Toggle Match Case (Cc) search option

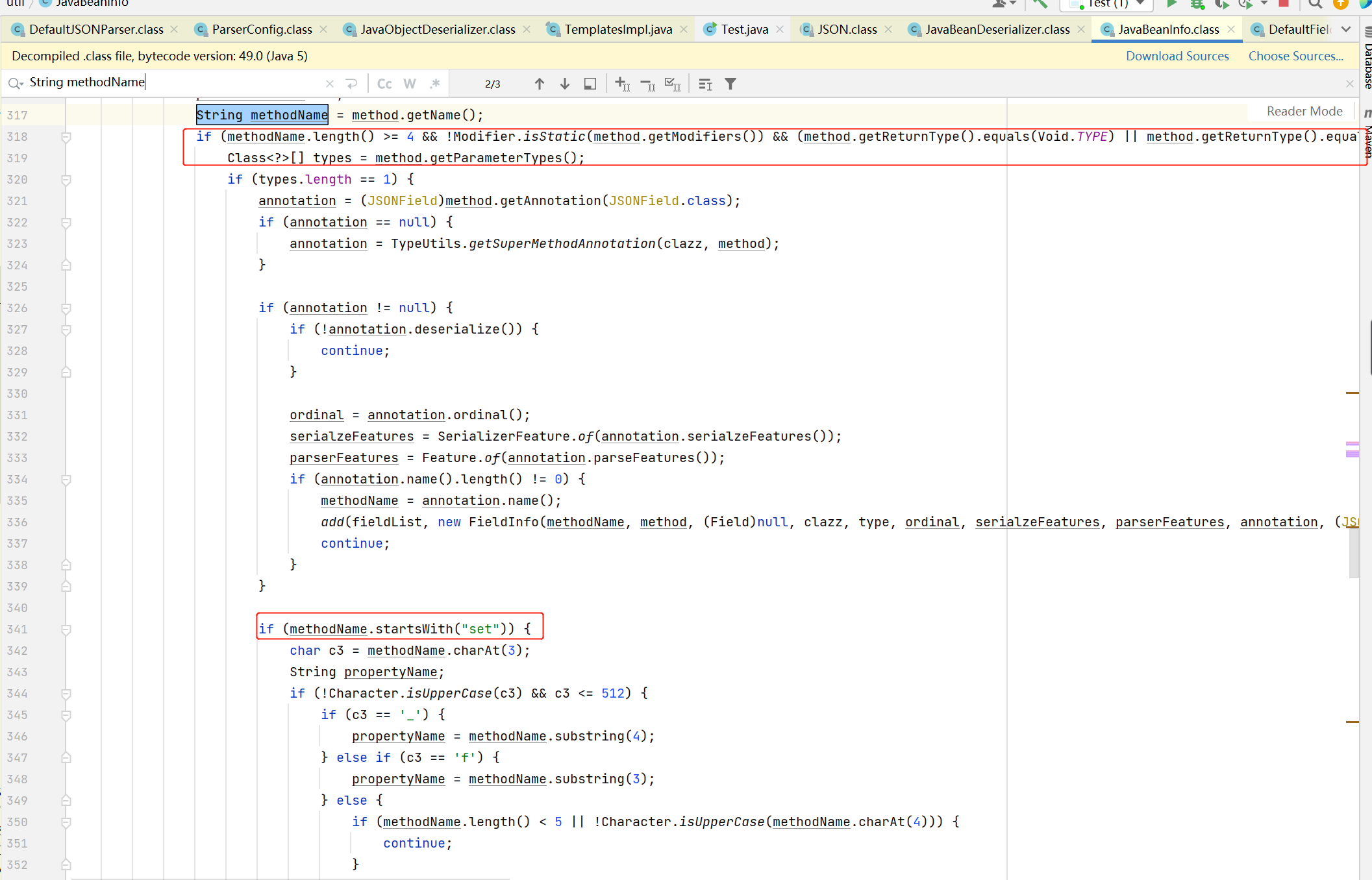click(384, 84)
